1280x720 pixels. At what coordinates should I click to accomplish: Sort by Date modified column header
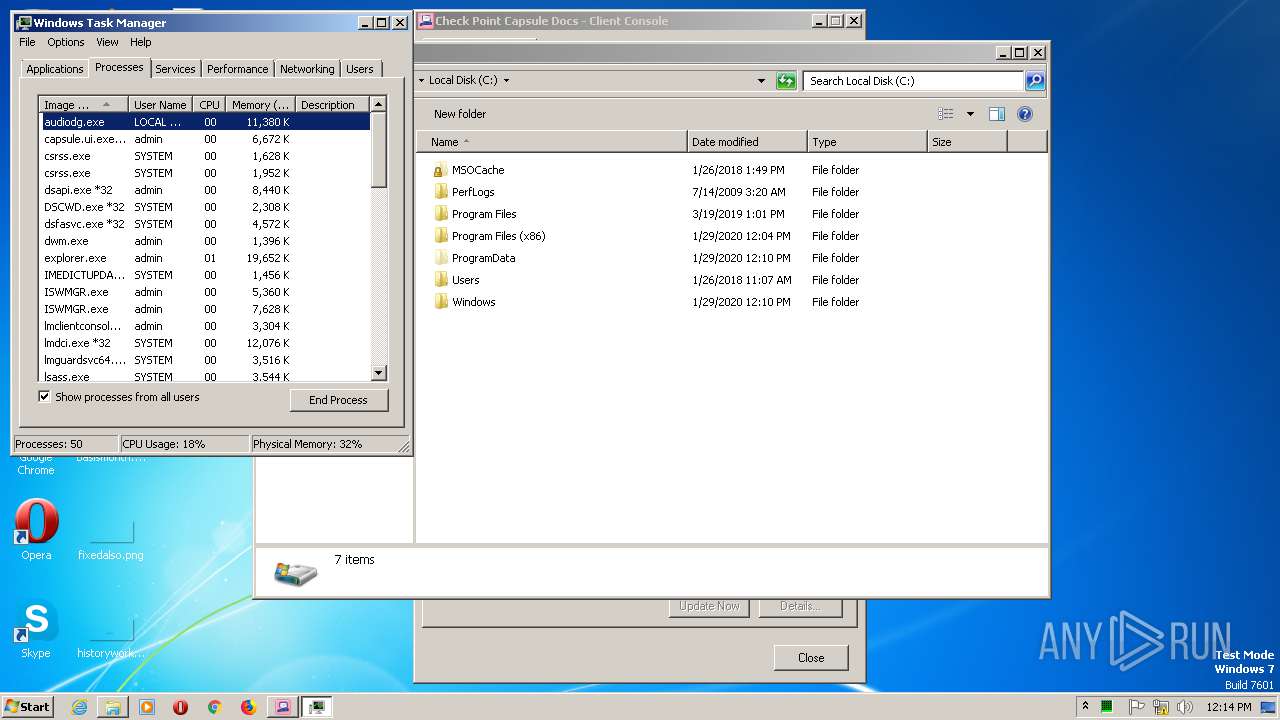click(x=747, y=142)
